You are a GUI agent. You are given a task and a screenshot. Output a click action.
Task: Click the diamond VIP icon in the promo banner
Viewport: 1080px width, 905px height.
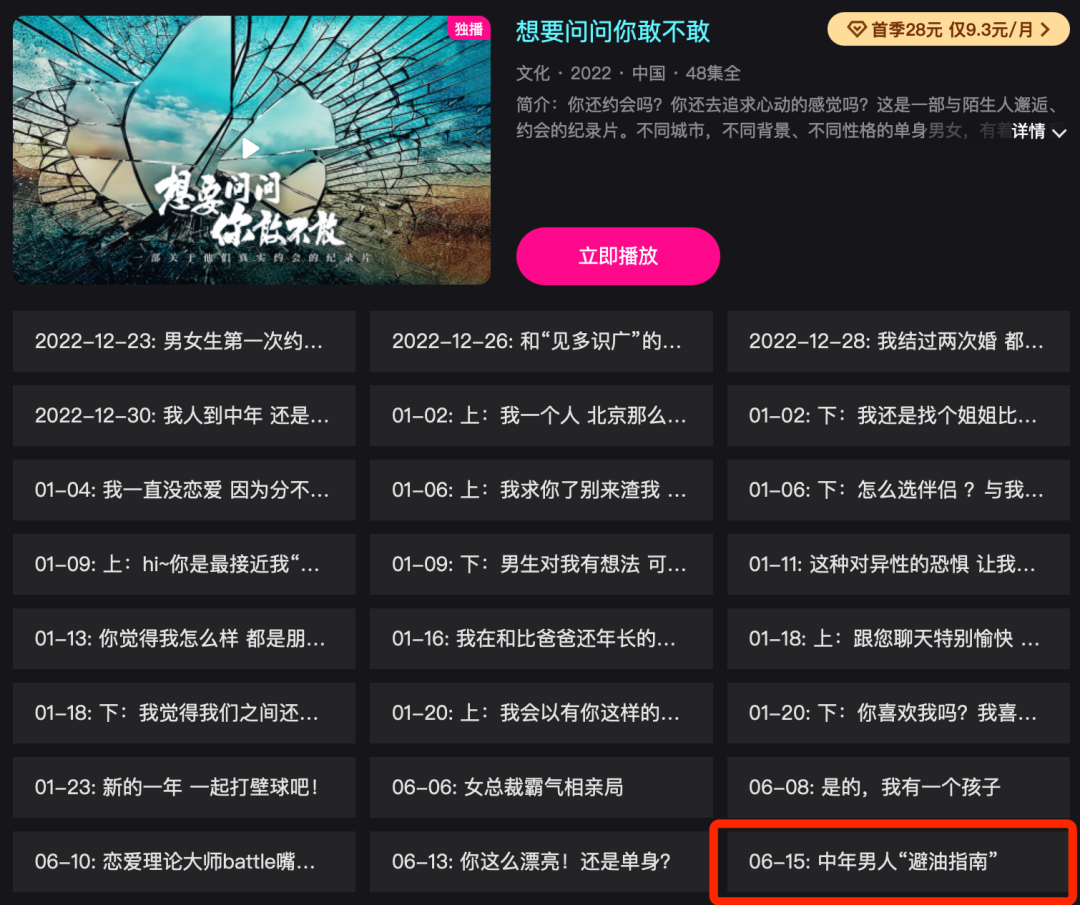coord(856,30)
